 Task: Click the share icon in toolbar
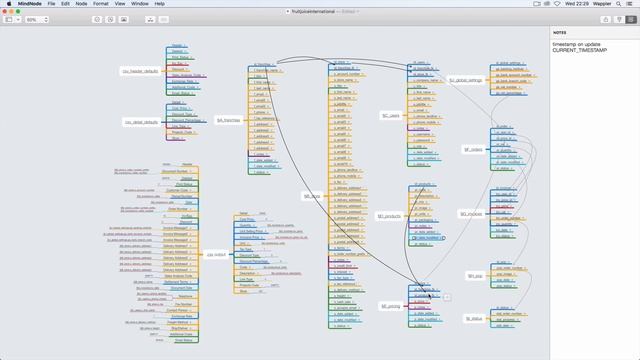606,20
